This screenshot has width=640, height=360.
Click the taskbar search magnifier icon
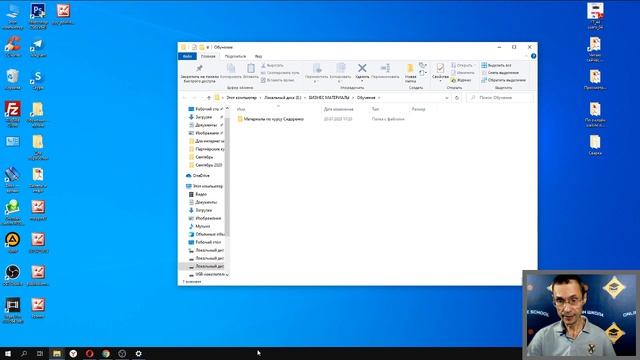24,353
